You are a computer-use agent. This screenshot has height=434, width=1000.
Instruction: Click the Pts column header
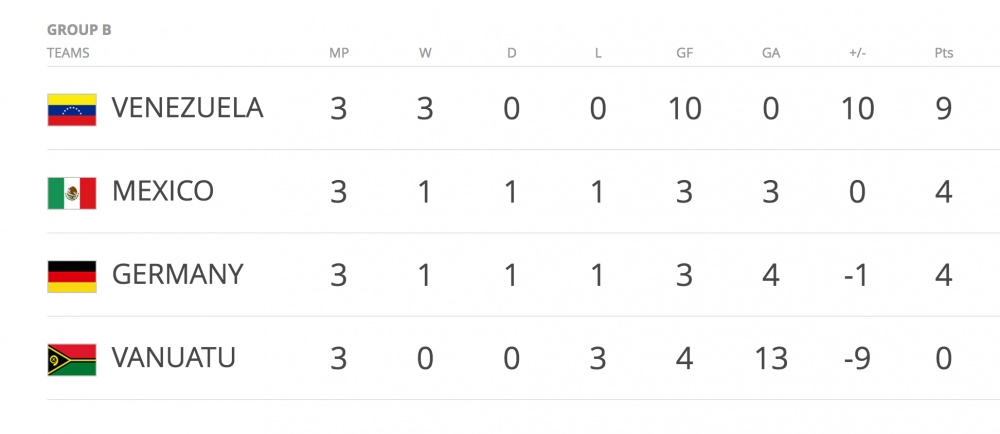click(x=943, y=53)
